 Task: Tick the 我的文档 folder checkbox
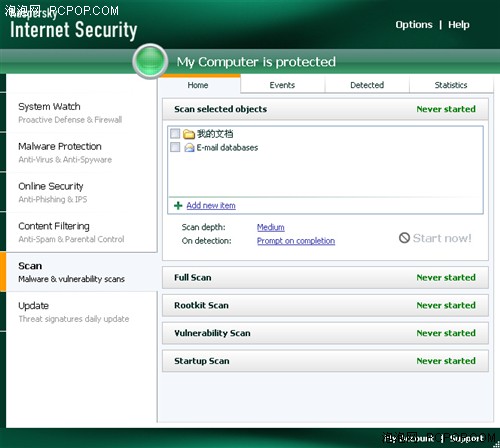pyautogui.click(x=175, y=134)
